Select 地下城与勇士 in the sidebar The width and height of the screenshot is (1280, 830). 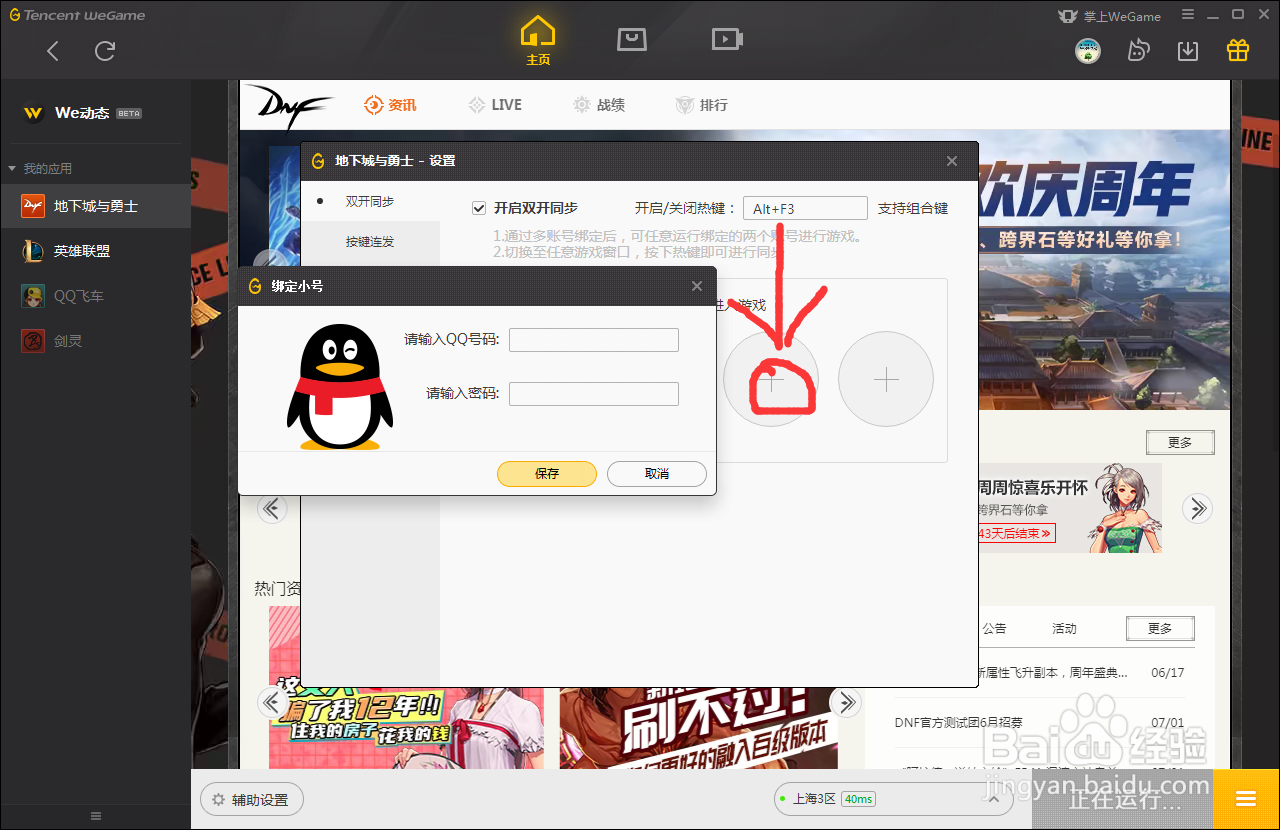click(x=95, y=206)
